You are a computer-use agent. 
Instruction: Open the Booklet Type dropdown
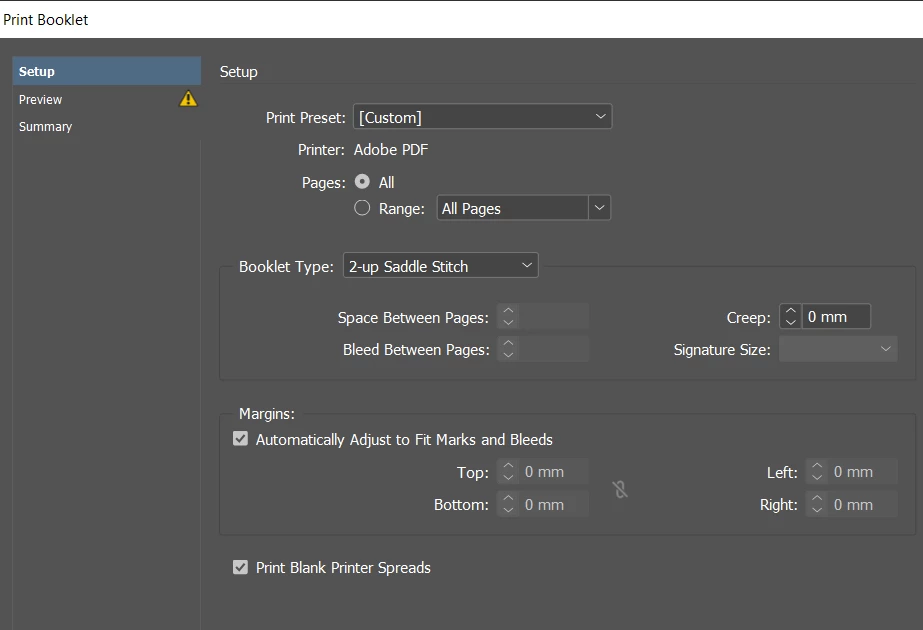coord(440,266)
